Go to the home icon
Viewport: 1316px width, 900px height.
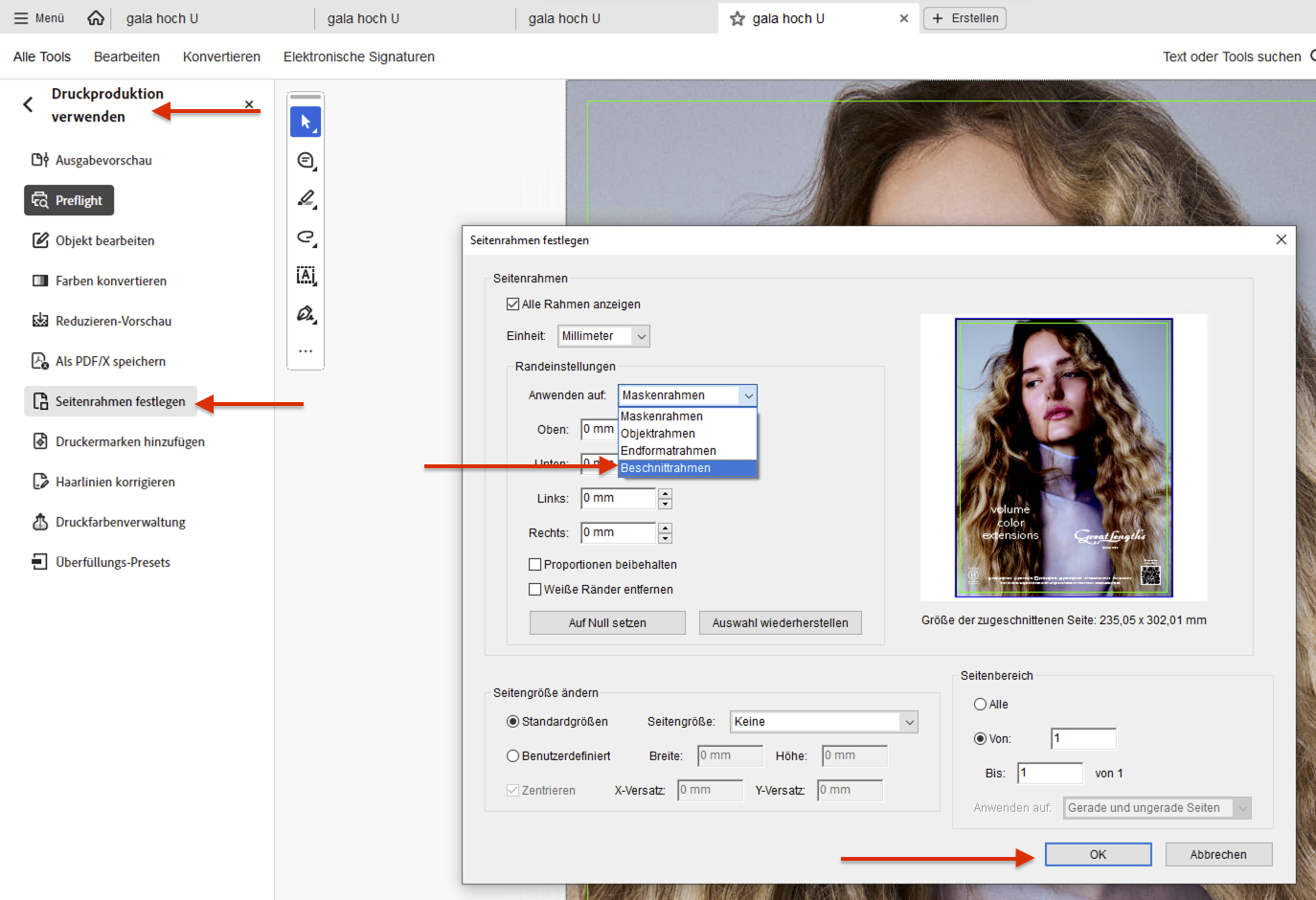point(96,18)
